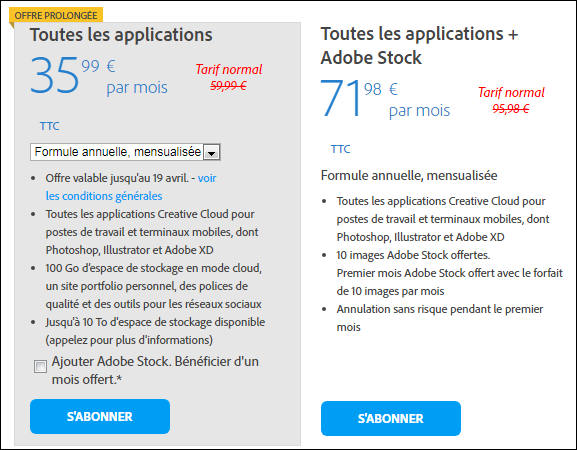Screen dimensions: 577x450
Task: Click the struck-through 95,98 € normal price
Action: coord(511,109)
